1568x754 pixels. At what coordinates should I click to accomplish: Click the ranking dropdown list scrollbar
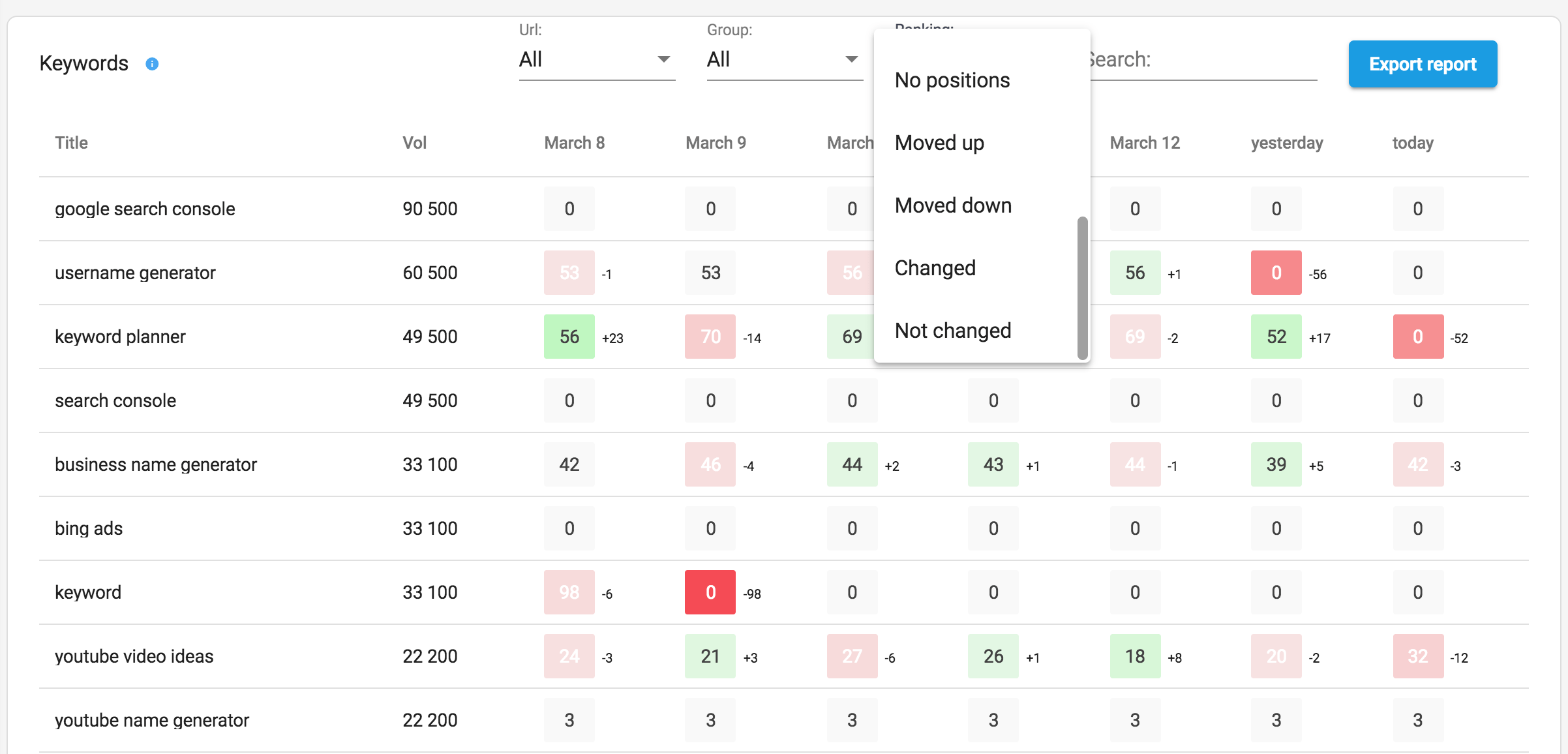[x=1082, y=287]
